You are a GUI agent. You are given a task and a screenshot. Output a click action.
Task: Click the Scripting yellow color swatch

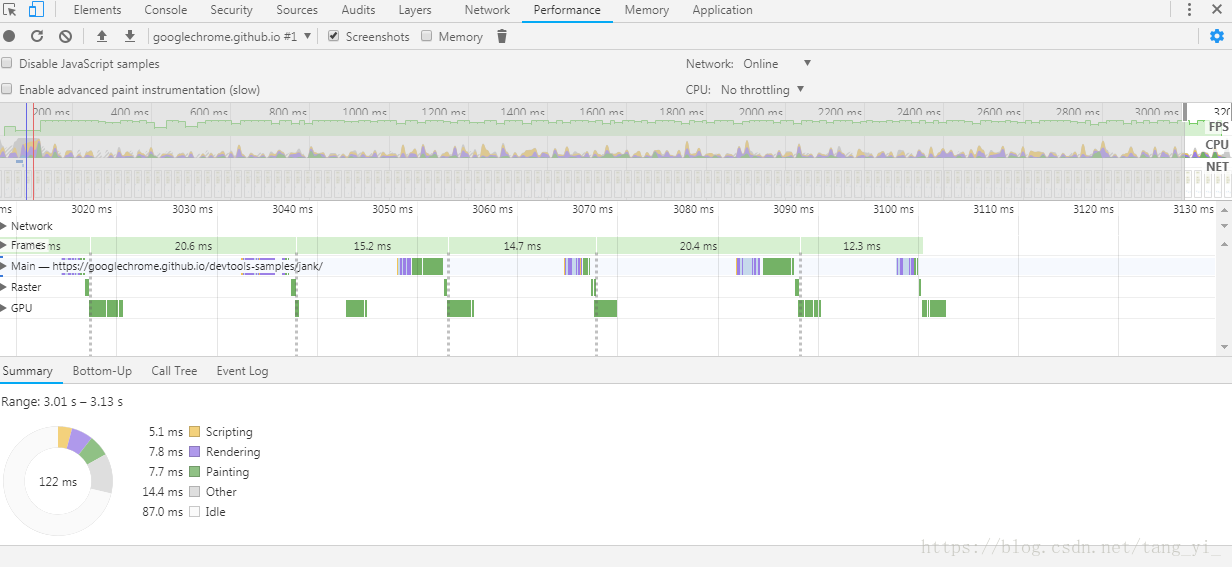pos(194,432)
